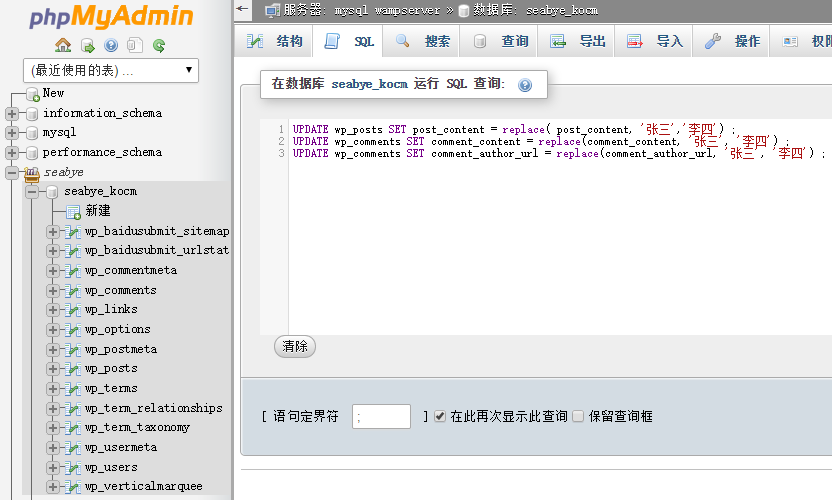The height and width of the screenshot is (500, 832).
Task: Click the SQL documentation pages icon
Action: 135,45
